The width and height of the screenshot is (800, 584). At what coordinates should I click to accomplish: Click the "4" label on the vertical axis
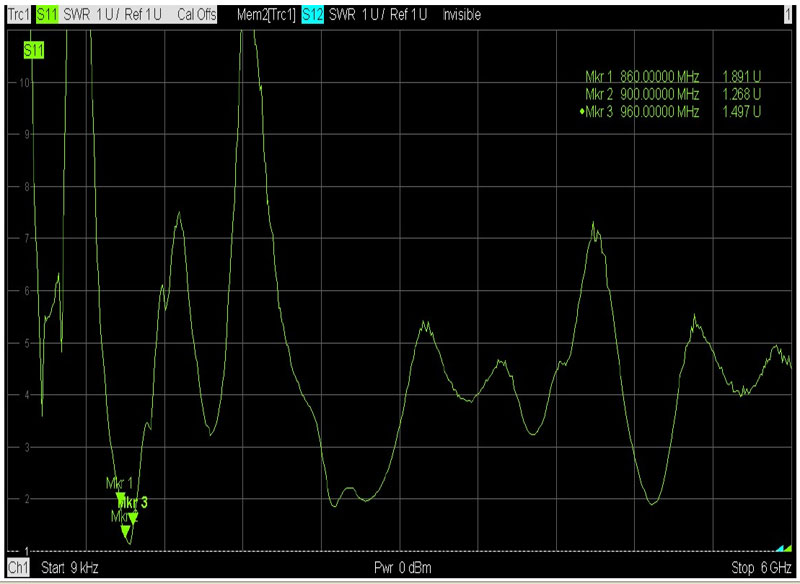tap(27, 395)
